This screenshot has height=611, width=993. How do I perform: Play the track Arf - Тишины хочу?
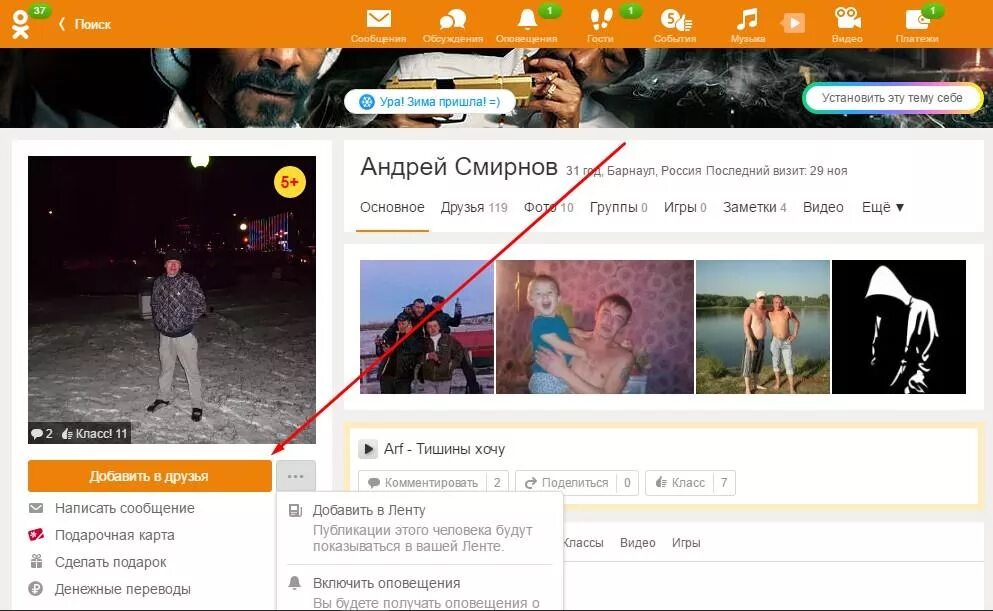[367, 449]
